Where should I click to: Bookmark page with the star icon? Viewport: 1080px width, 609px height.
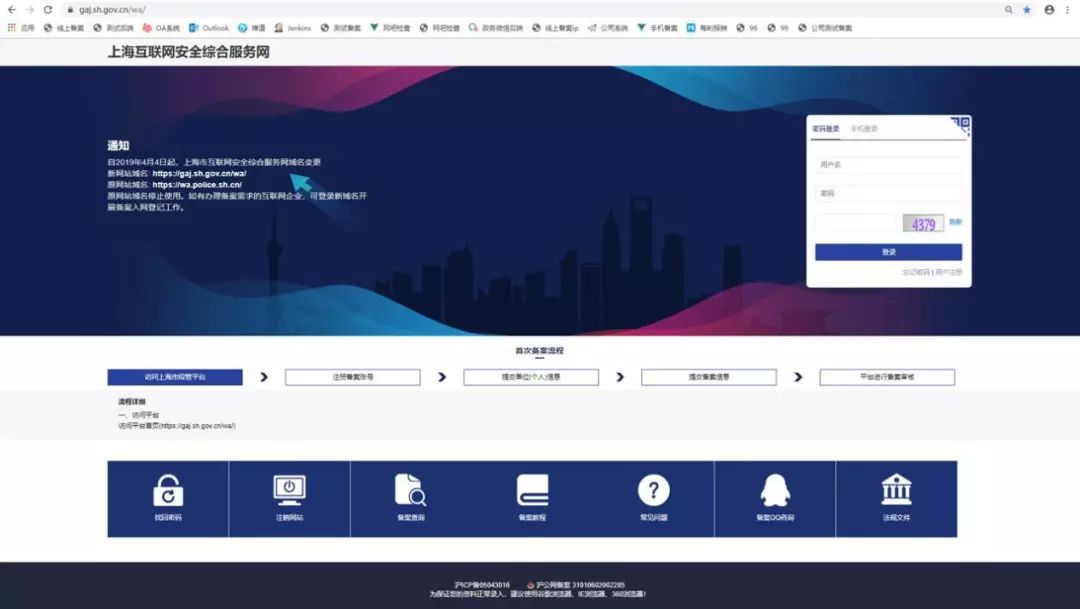pos(1027,10)
